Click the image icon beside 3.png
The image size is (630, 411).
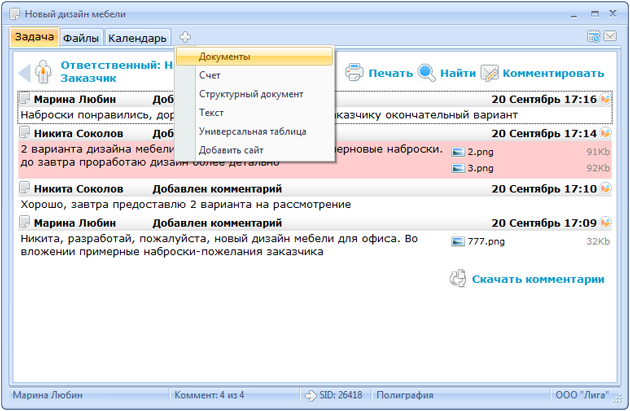point(458,168)
